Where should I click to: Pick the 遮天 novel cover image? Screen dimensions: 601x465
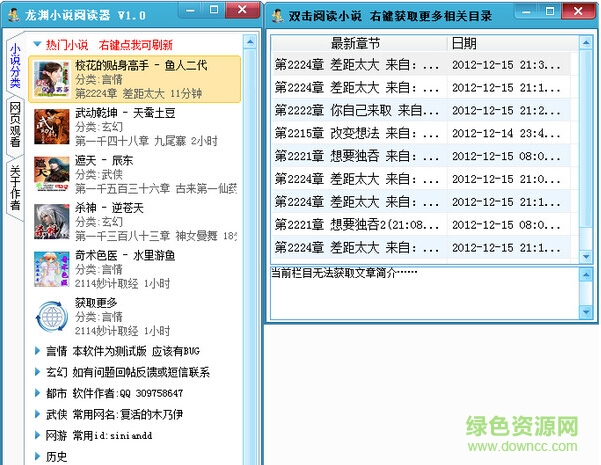[x=52, y=174]
